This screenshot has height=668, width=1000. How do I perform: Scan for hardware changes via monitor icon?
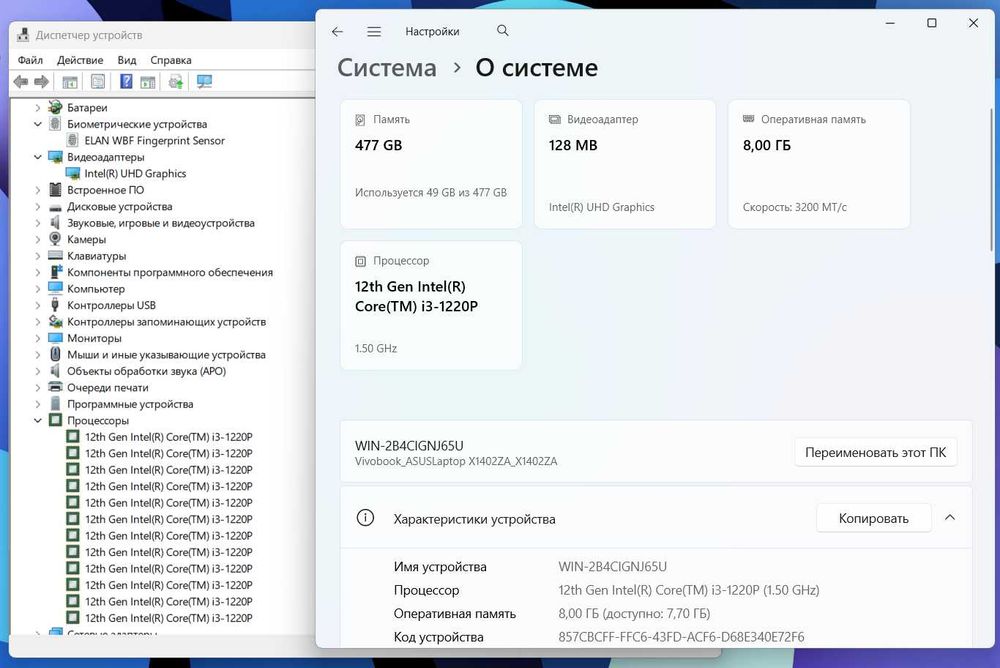[204, 82]
